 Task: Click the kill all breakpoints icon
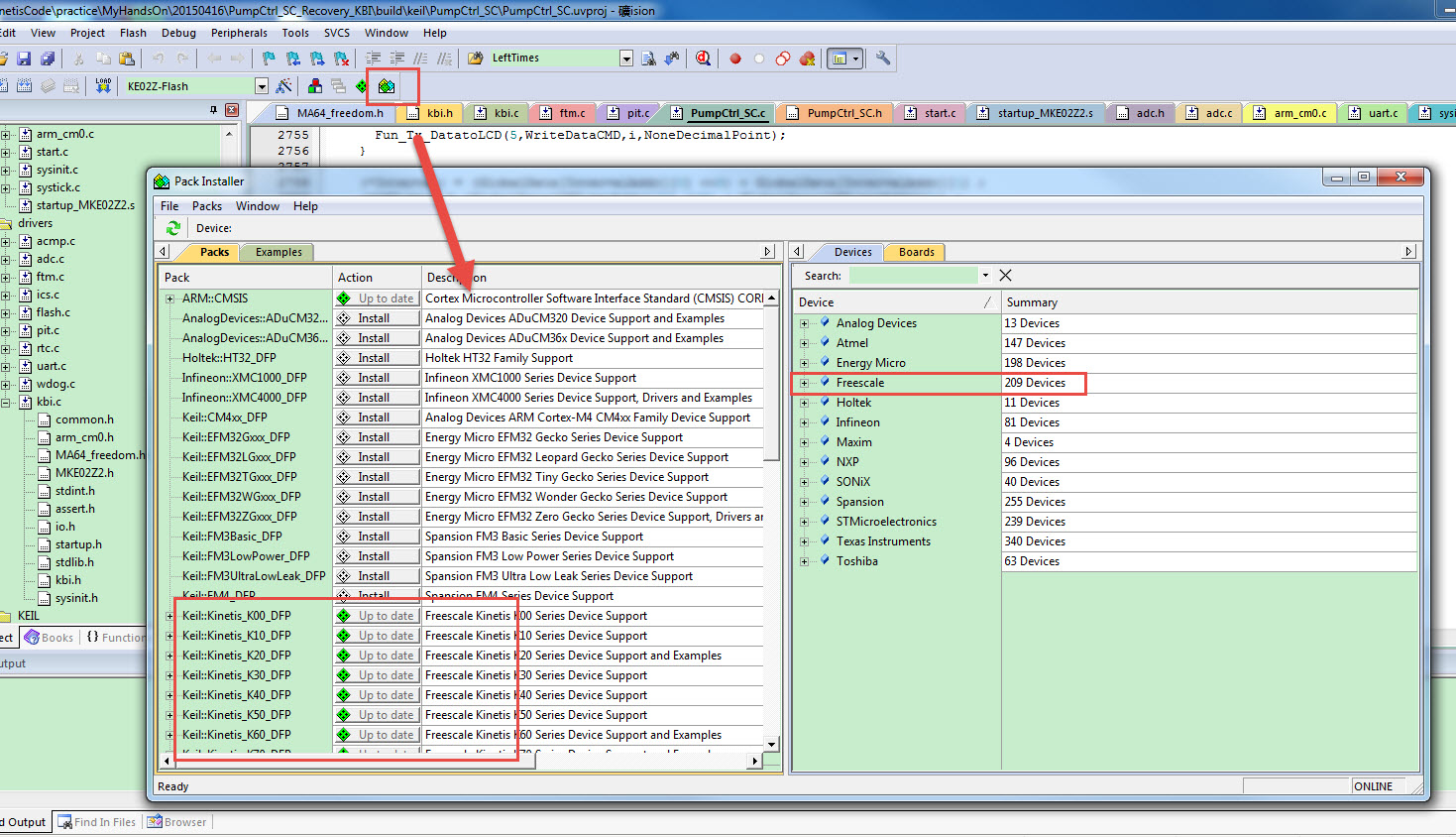pyautogui.click(x=807, y=59)
